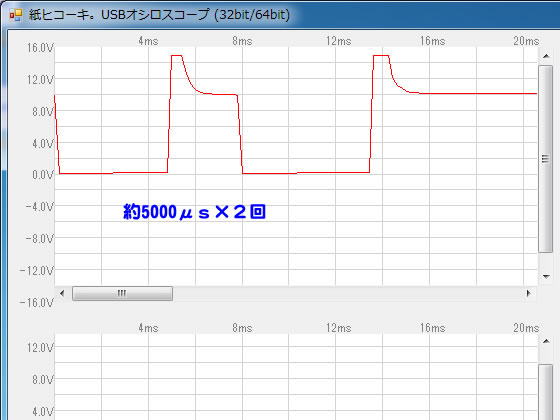Click left arrow of upper chart horizontal scrollbar
The width and height of the screenshot is (560, 420).
point(62,294)
